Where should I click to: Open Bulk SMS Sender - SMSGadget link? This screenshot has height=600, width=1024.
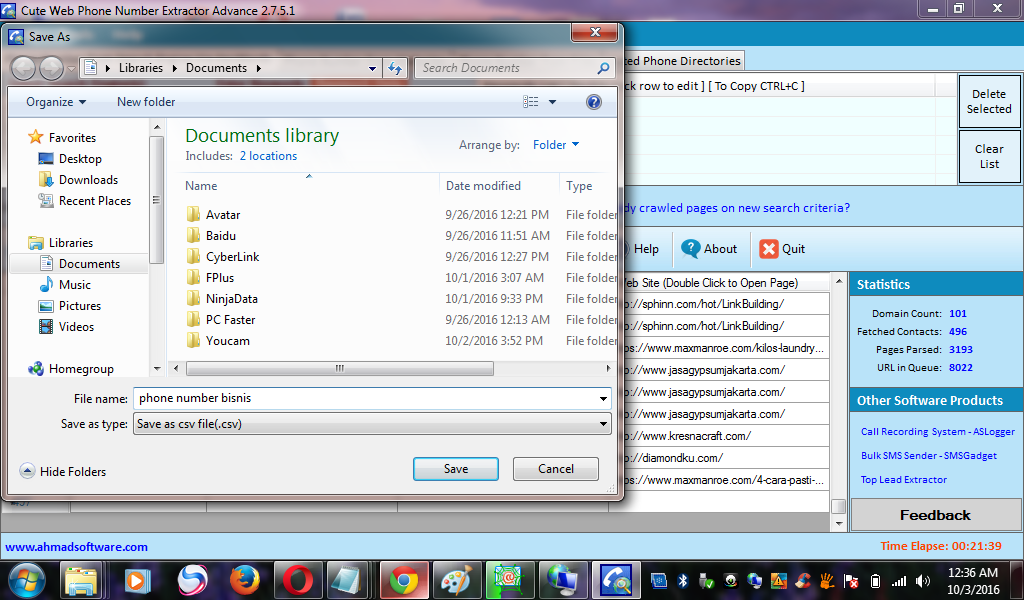929,456
